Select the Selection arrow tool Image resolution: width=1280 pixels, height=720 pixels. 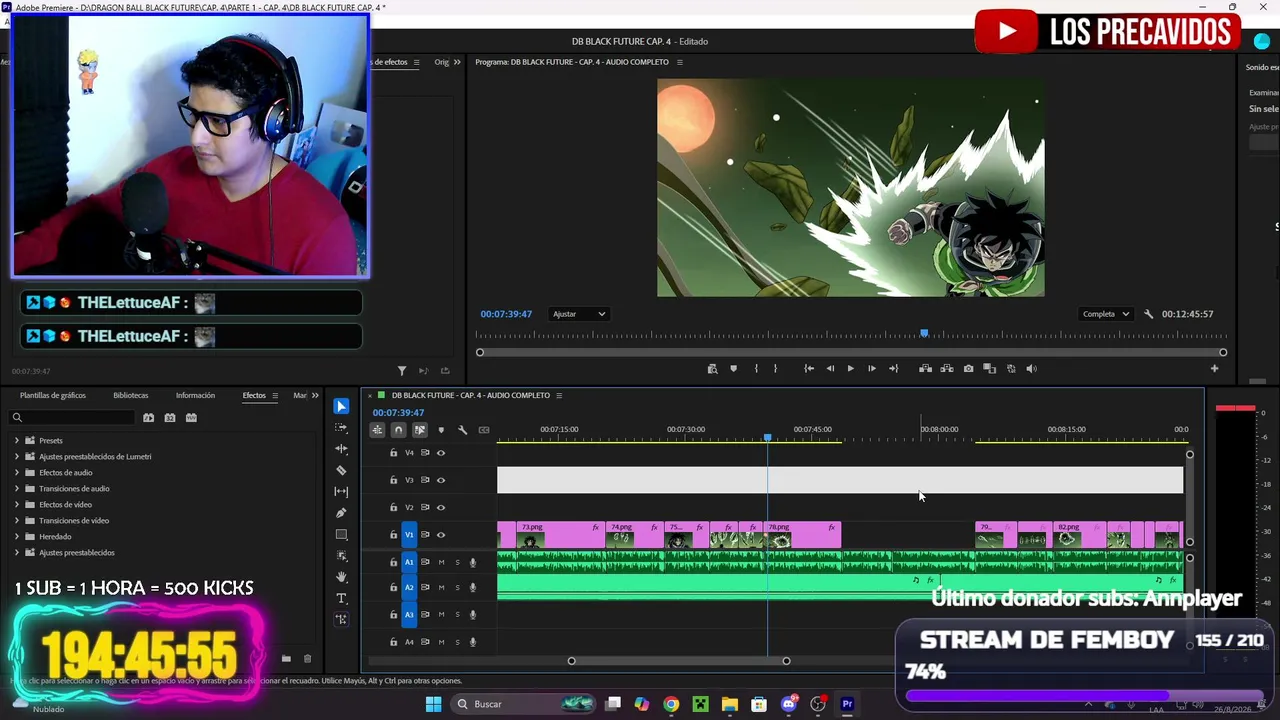[341, 406]
